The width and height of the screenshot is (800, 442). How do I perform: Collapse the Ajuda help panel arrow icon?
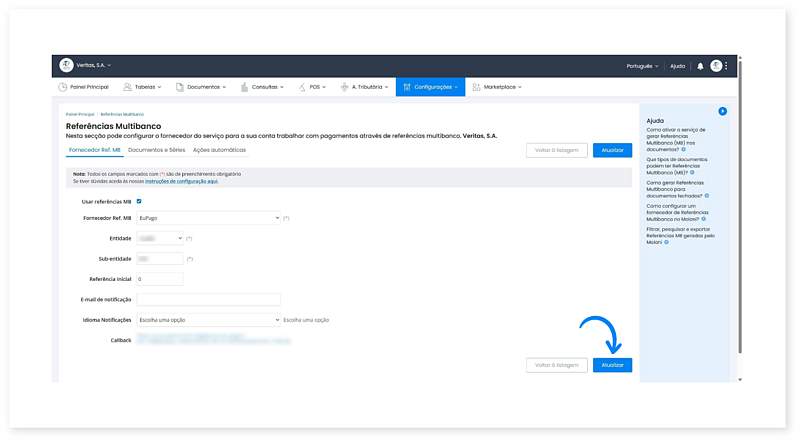[722, 111]
